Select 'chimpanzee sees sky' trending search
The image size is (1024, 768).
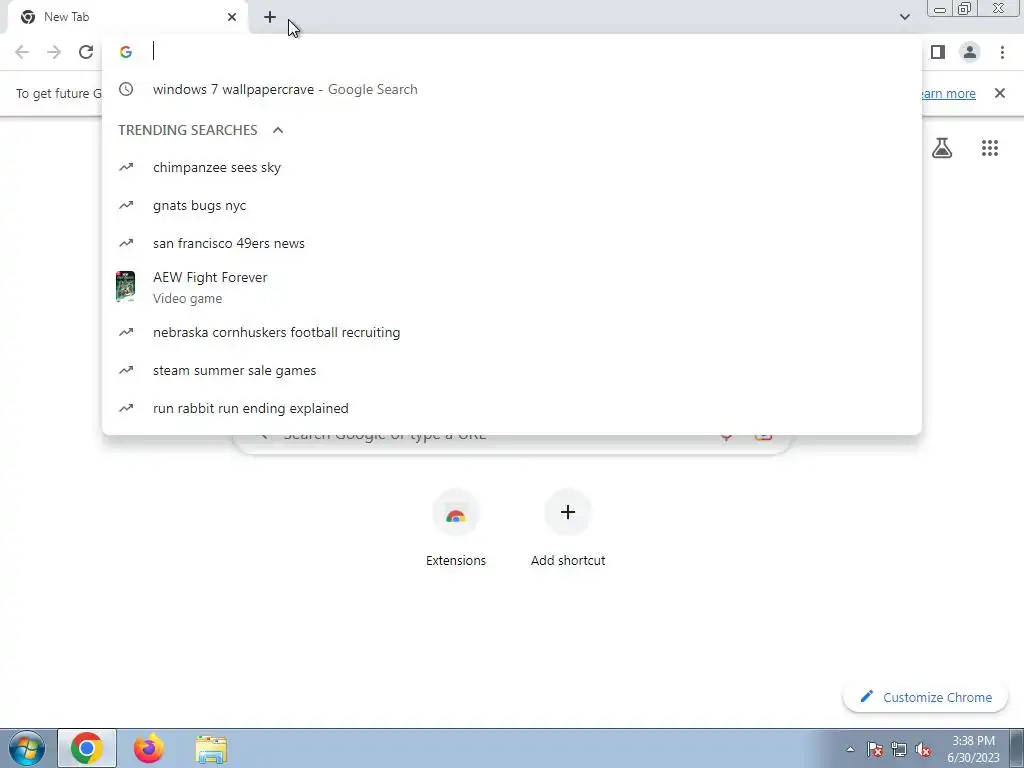[512, 168]
